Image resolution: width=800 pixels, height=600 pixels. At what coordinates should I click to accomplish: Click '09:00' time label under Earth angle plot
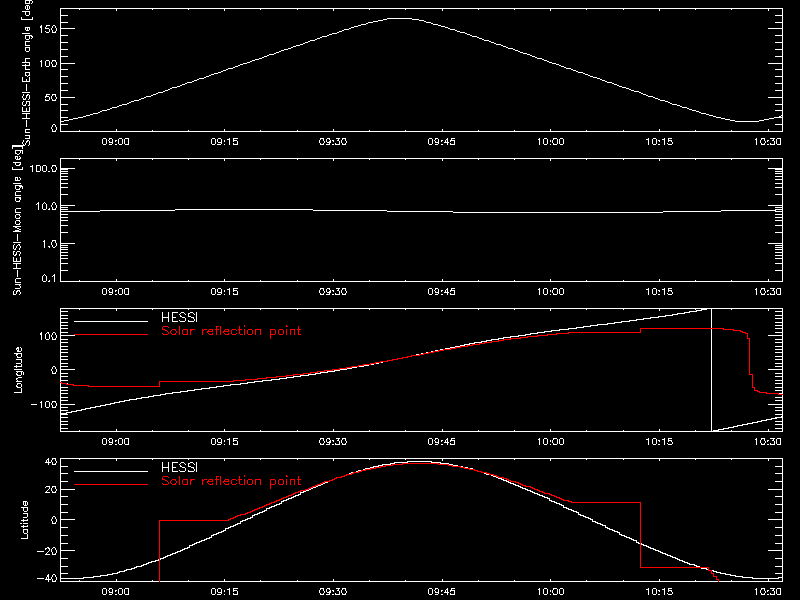point(115,142)
